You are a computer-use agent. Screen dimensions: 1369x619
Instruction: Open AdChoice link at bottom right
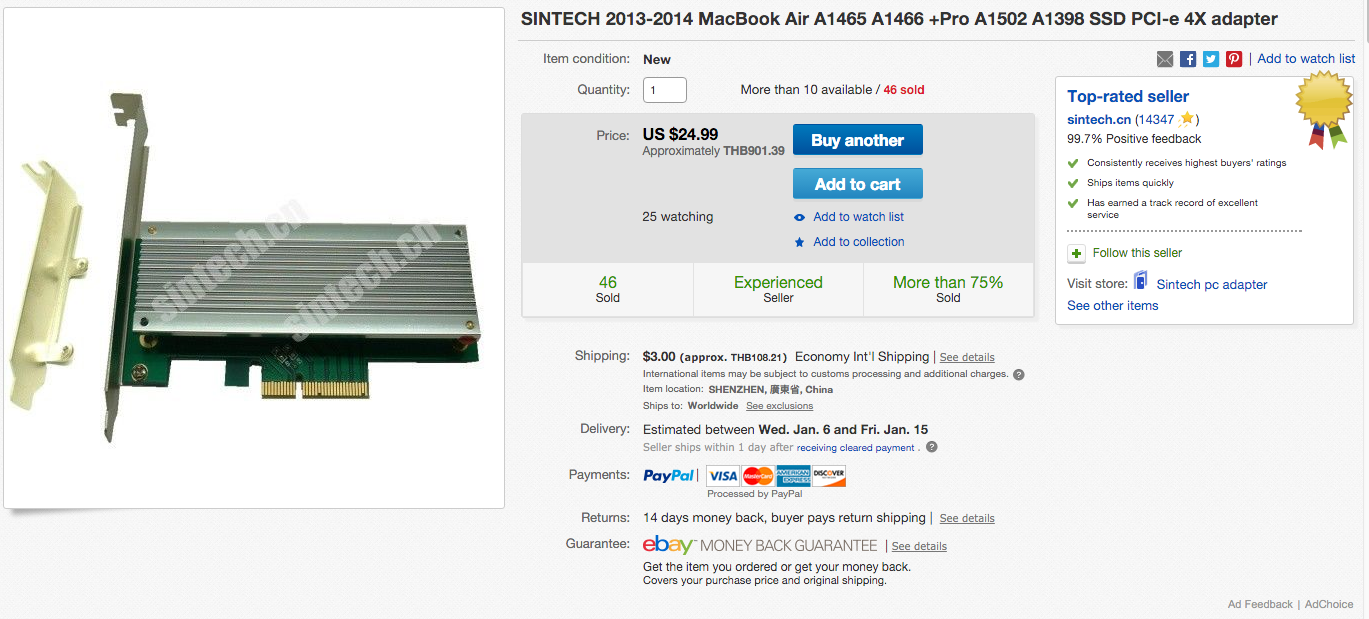pos(1328,604)
